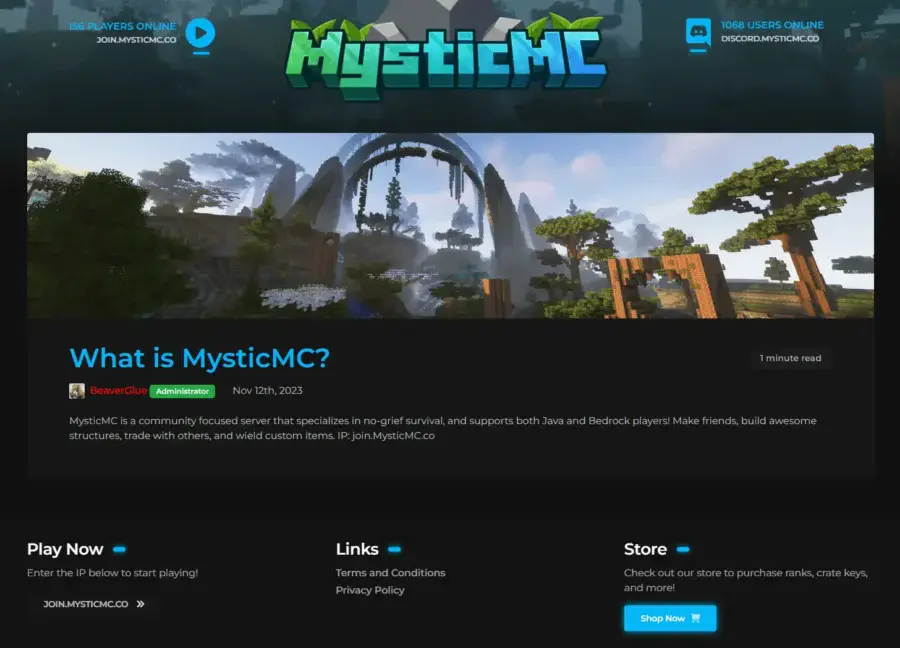Click the BeaverGlue author name
This screenshot has width=900, height=648.
[x=118, y=390]
